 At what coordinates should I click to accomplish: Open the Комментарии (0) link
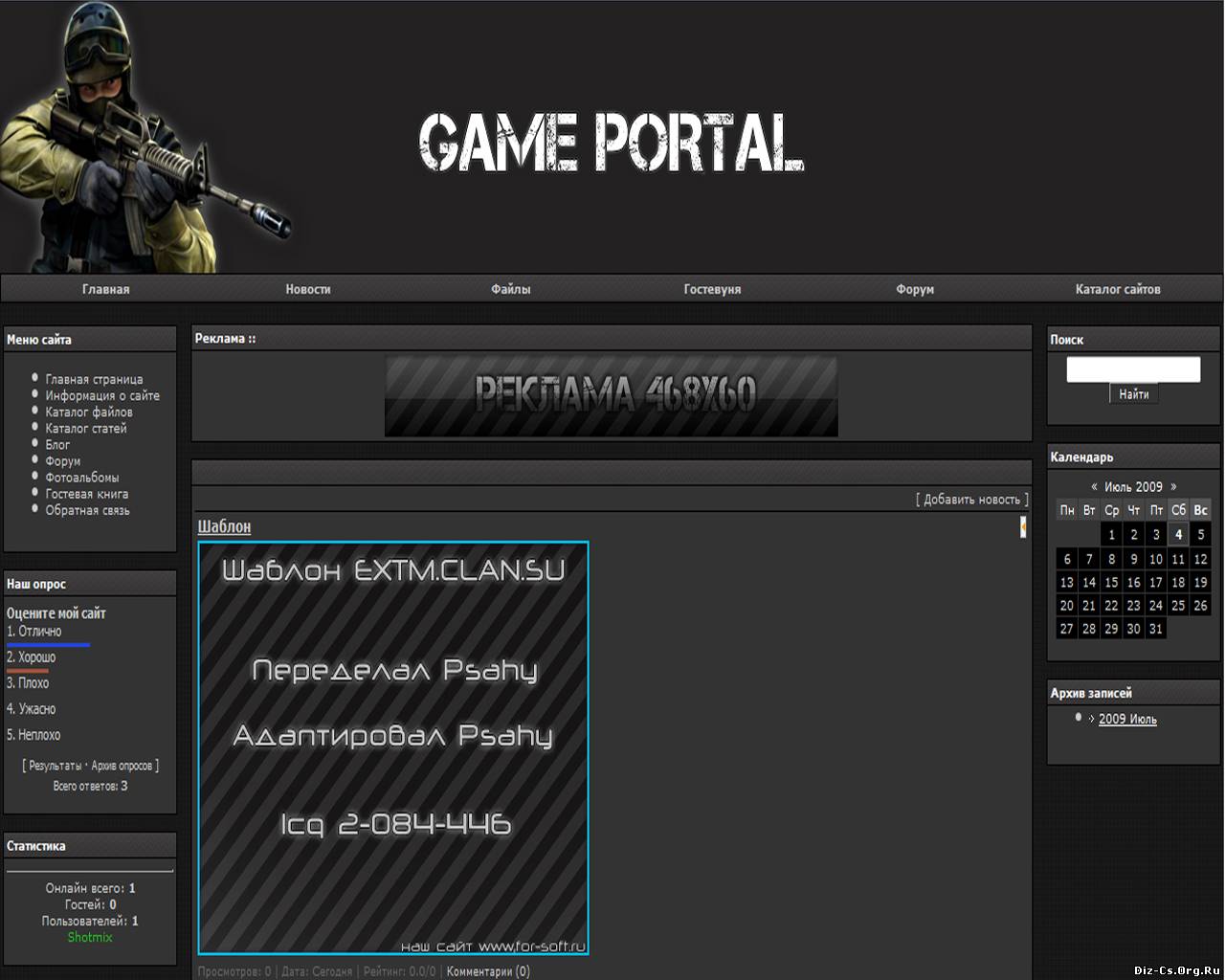point(488,971)
